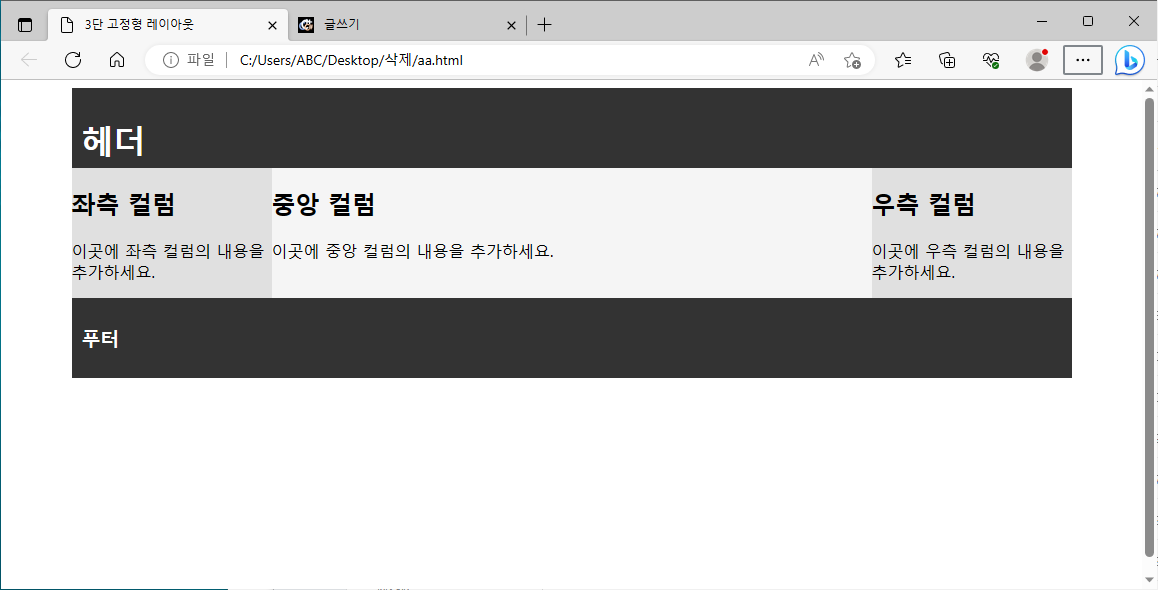Click the scrollbar down arrow
1158x590 pixels.
point(1149,579)
